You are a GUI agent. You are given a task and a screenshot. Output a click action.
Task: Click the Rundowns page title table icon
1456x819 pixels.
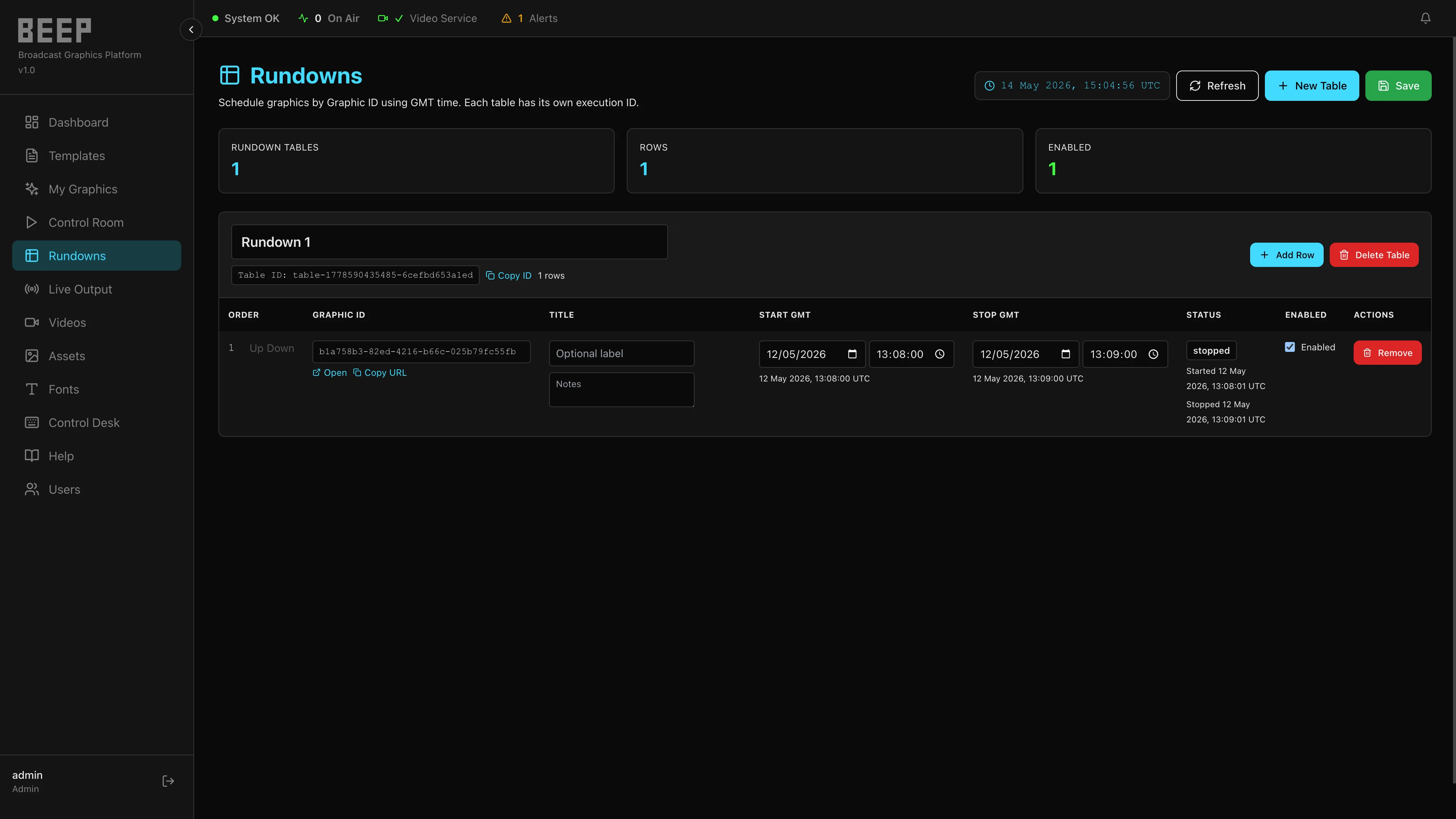[x=229, y=75]
